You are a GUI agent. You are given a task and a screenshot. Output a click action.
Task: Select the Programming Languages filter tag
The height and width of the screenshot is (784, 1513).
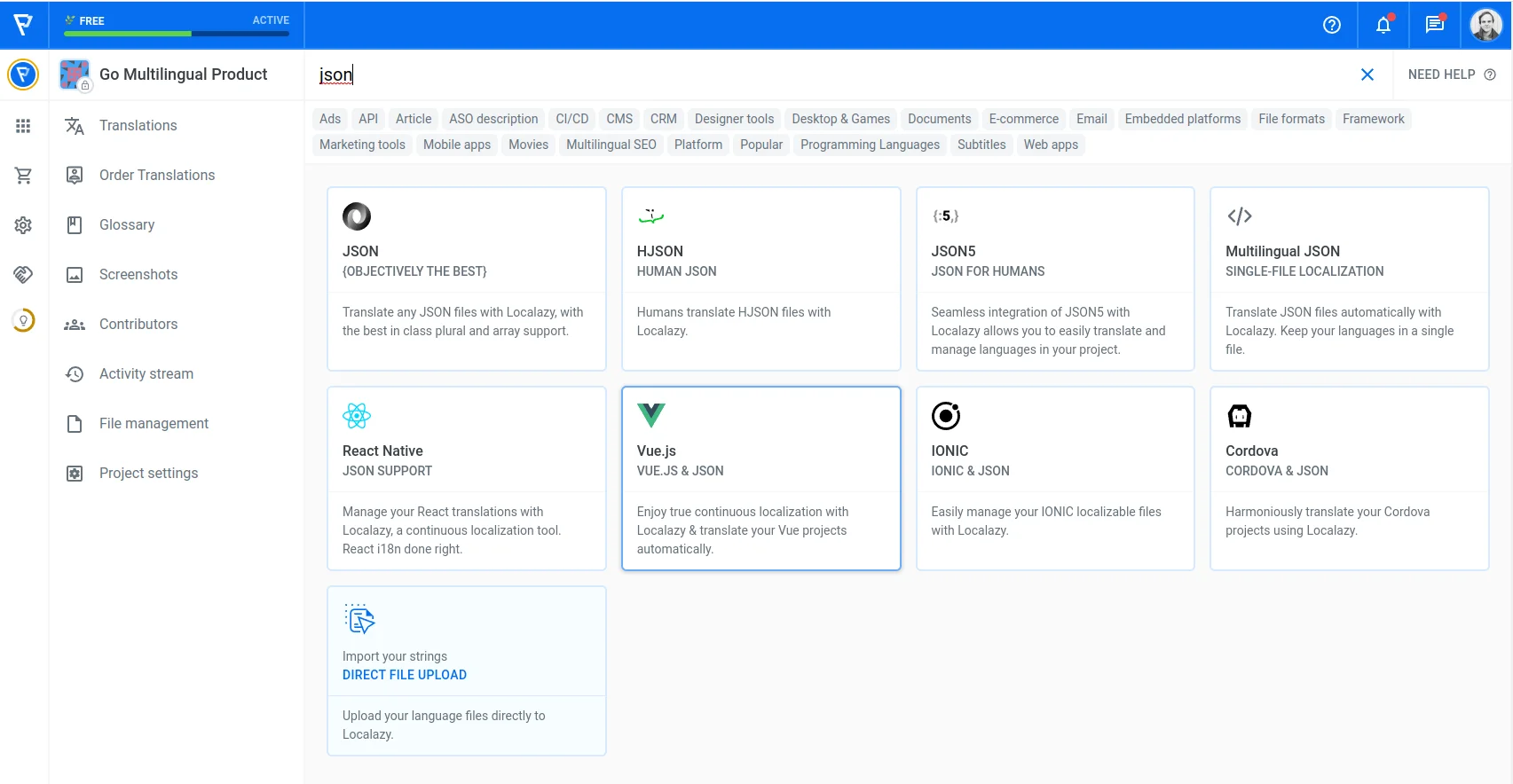(x=869, y=145)
